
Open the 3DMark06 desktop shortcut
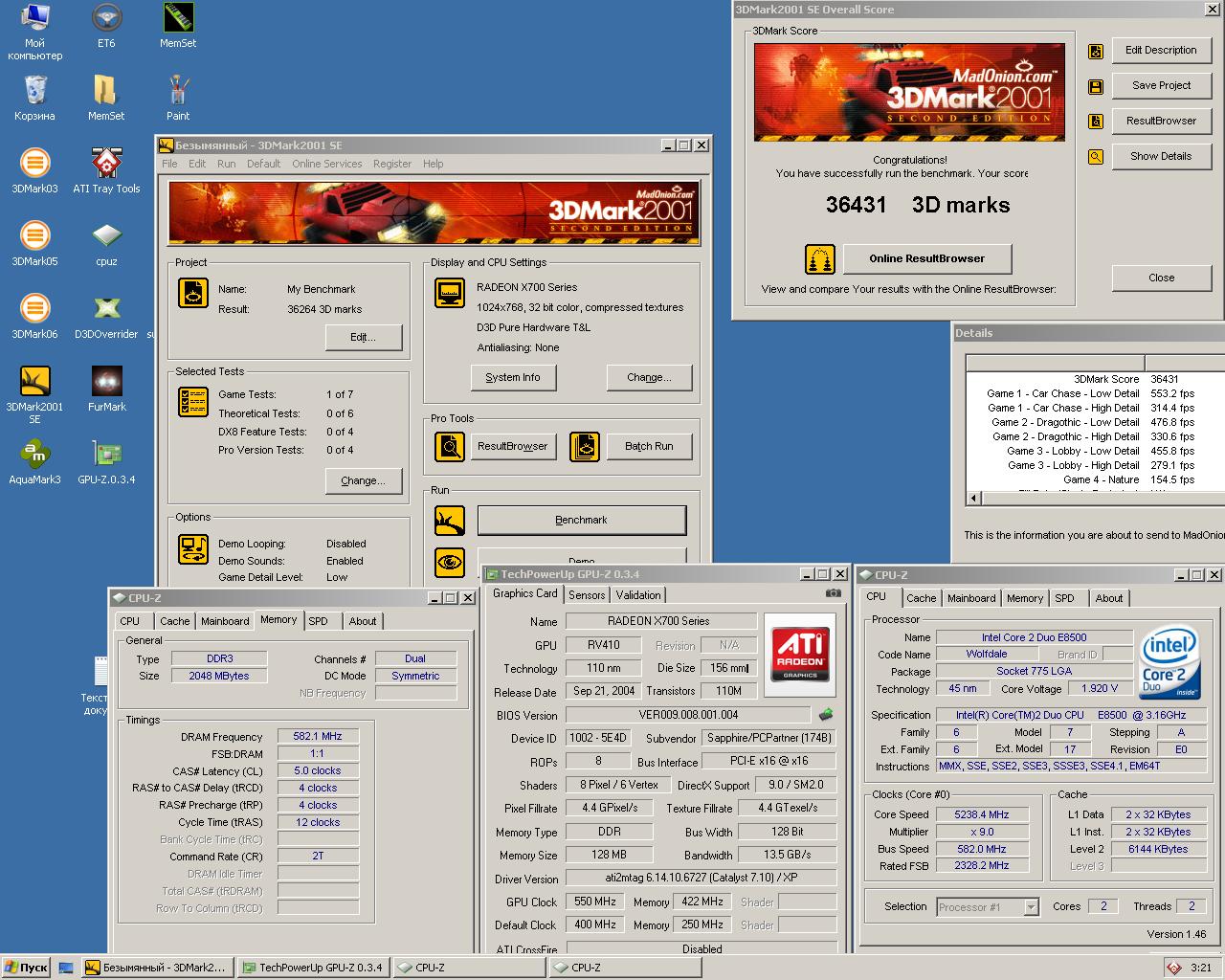tap(34, 317)
